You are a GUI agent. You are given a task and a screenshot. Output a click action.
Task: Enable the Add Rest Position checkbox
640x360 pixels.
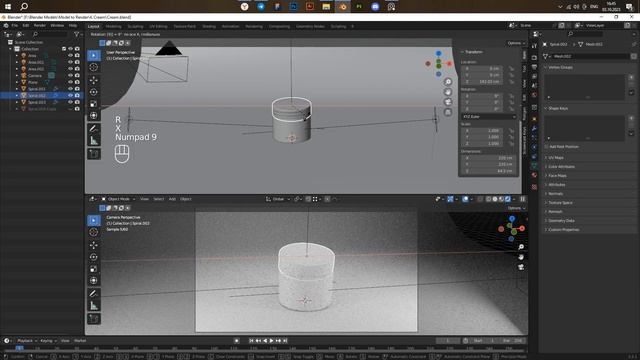click(x=547, y=147)
